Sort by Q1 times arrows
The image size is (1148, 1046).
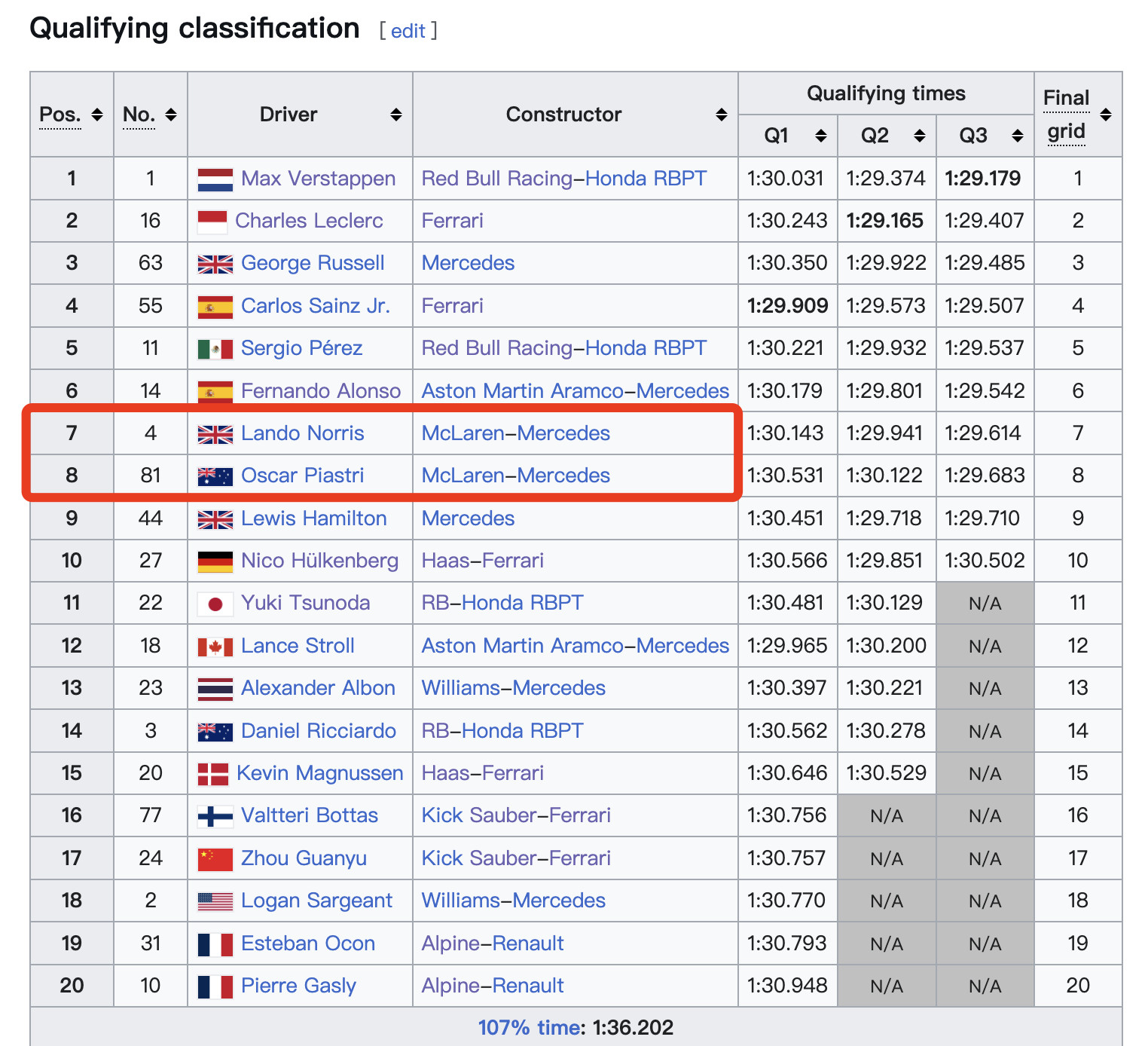pos(821,136)
